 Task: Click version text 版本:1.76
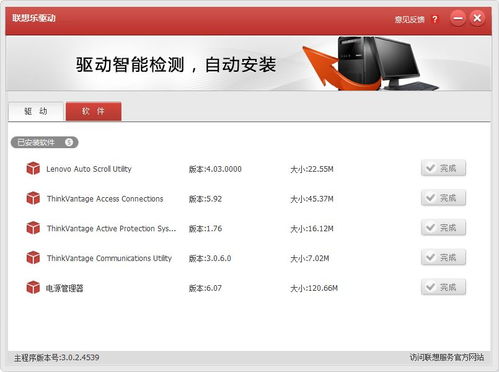pyautogui.click(x=205, y=228)
